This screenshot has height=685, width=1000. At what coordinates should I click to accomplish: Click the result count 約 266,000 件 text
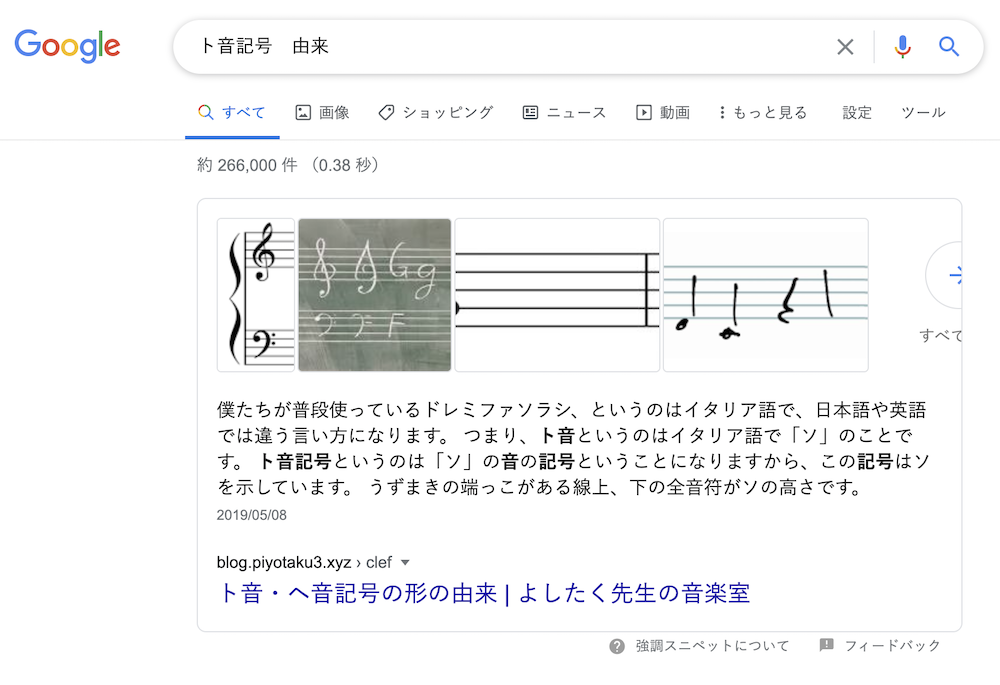pyautogui.click(x=247, y=165)
